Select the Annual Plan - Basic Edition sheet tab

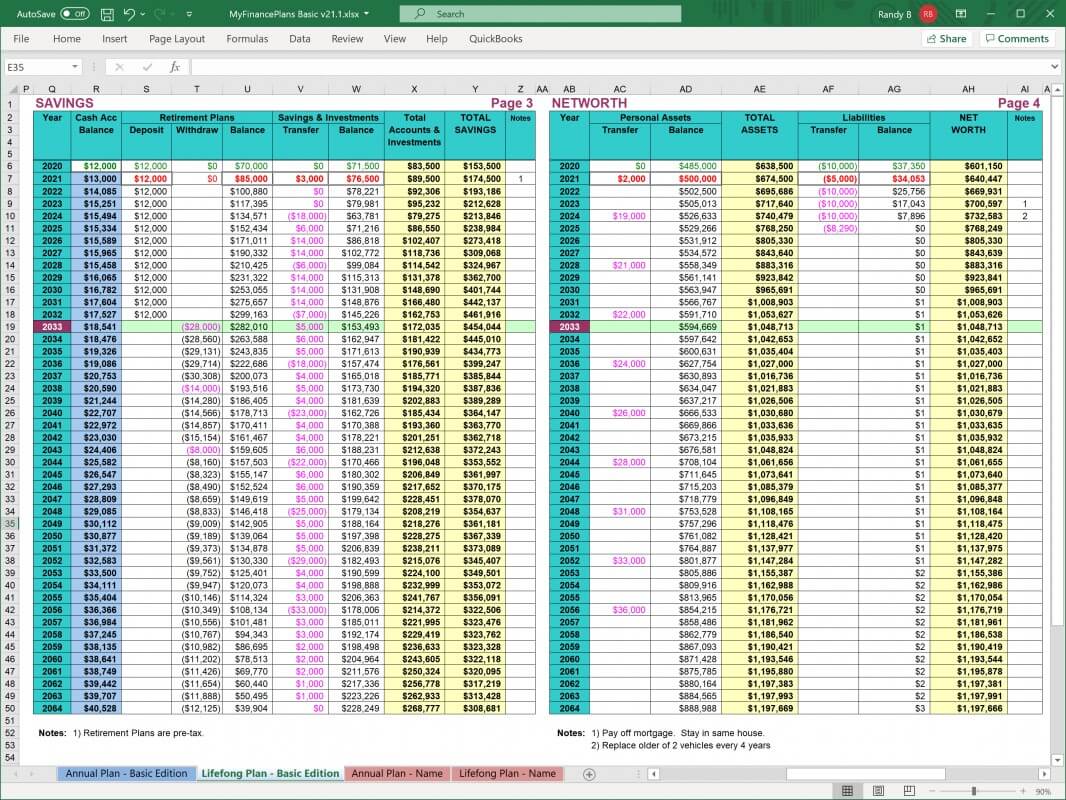click(x=127, y=773)
